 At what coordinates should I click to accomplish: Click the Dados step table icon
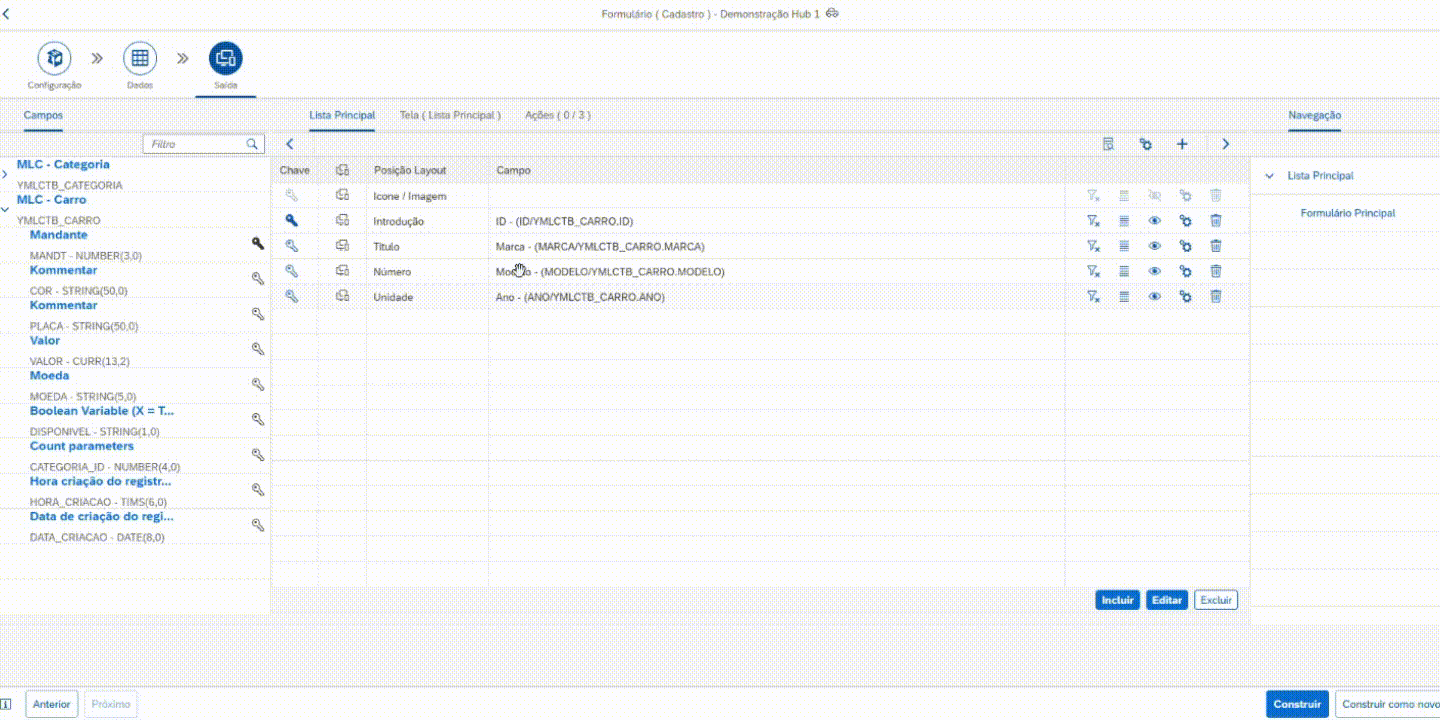[x=140, y=58]
